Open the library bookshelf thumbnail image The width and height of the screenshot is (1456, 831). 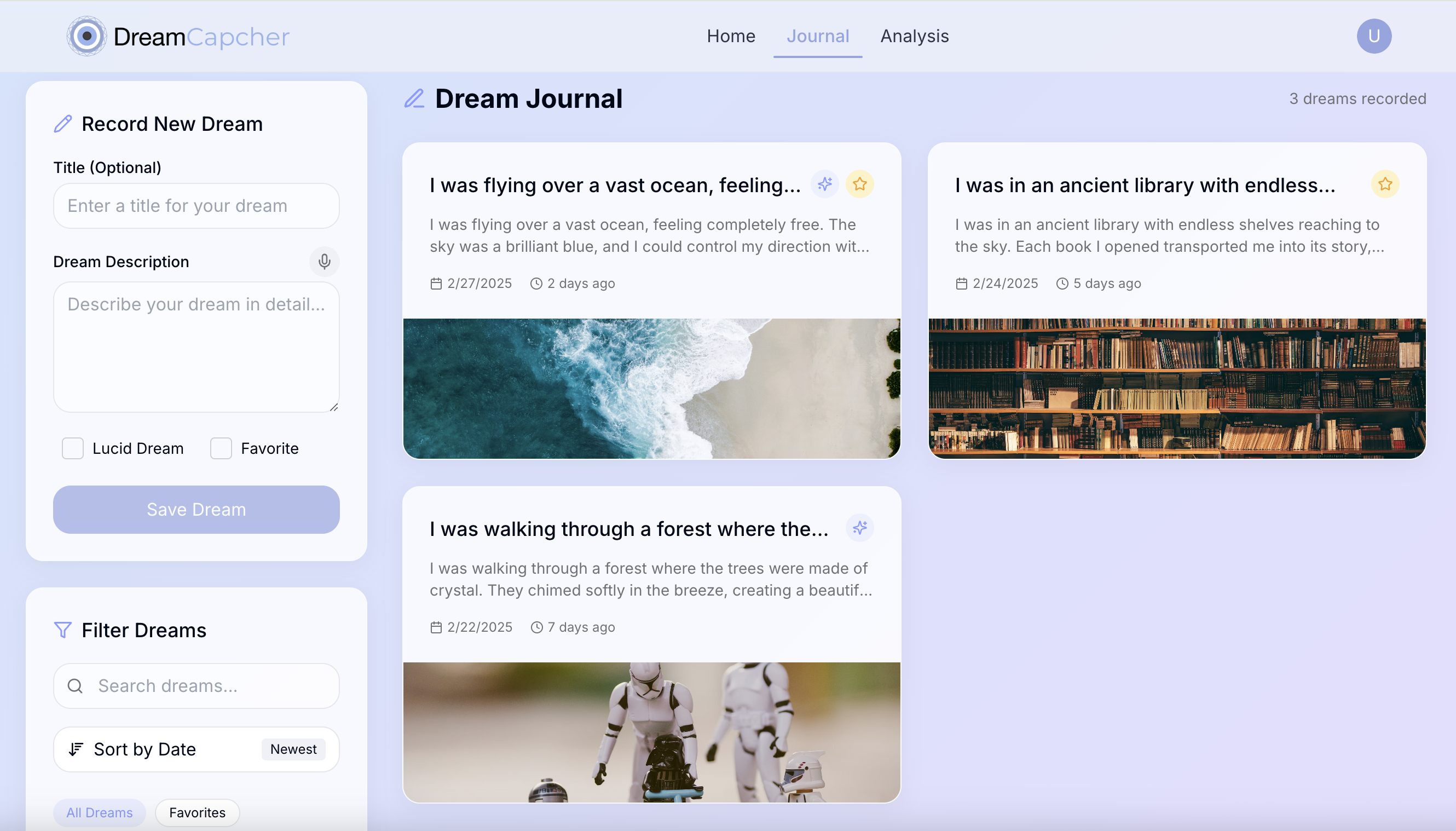point(1176,388)
